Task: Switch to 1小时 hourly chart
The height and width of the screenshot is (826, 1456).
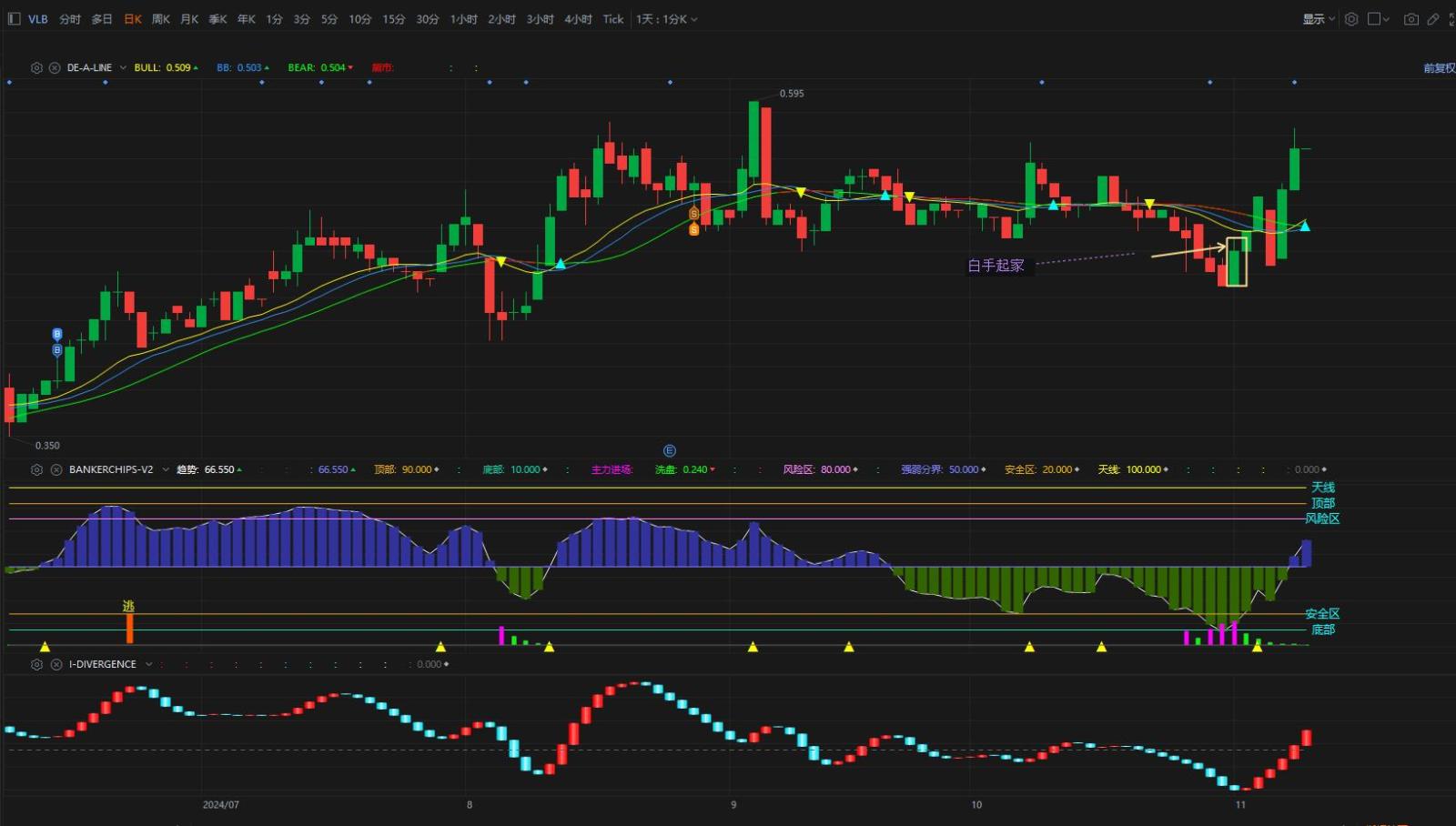Action: [x=464, y=18]
